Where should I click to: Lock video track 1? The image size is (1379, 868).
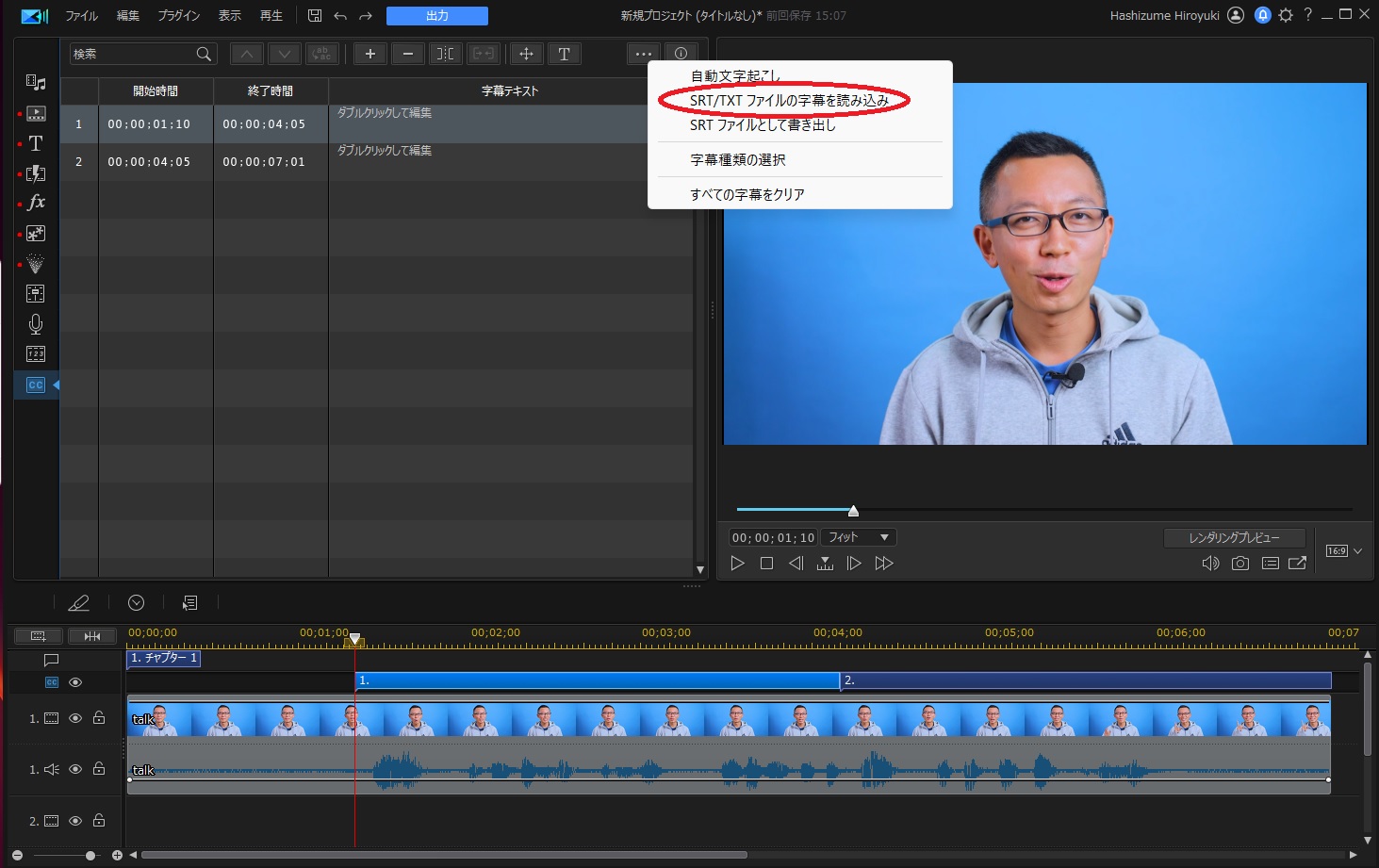99,718
